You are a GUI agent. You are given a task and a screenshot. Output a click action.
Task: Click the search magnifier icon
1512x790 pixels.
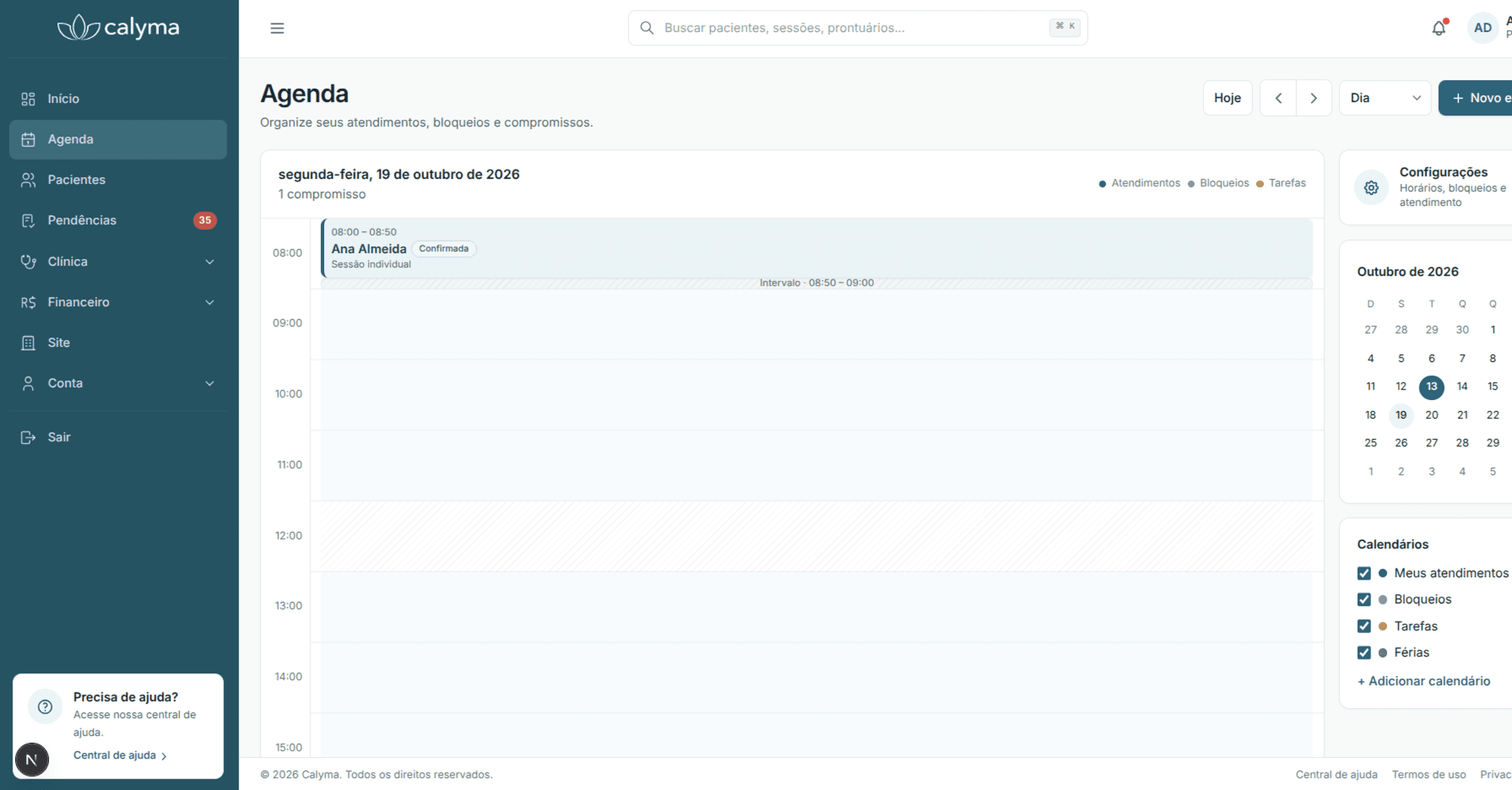point(647,28)
